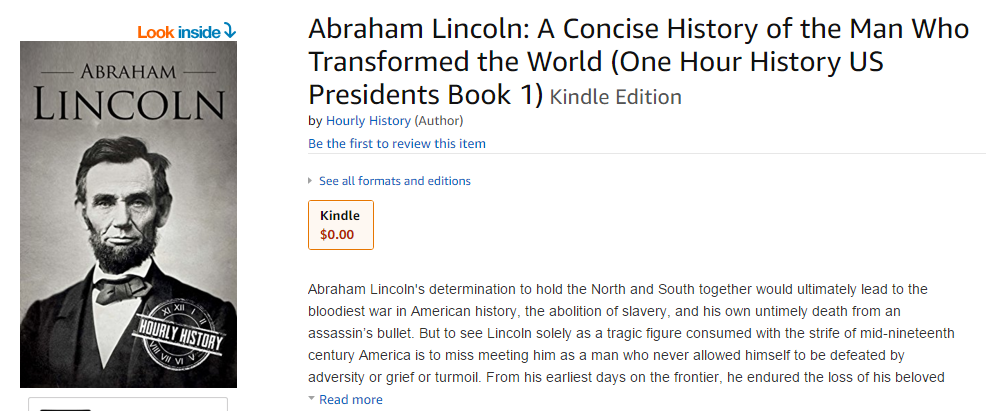
Task: Open "See all formats and editions" link
Action: (x=395, y=181)
